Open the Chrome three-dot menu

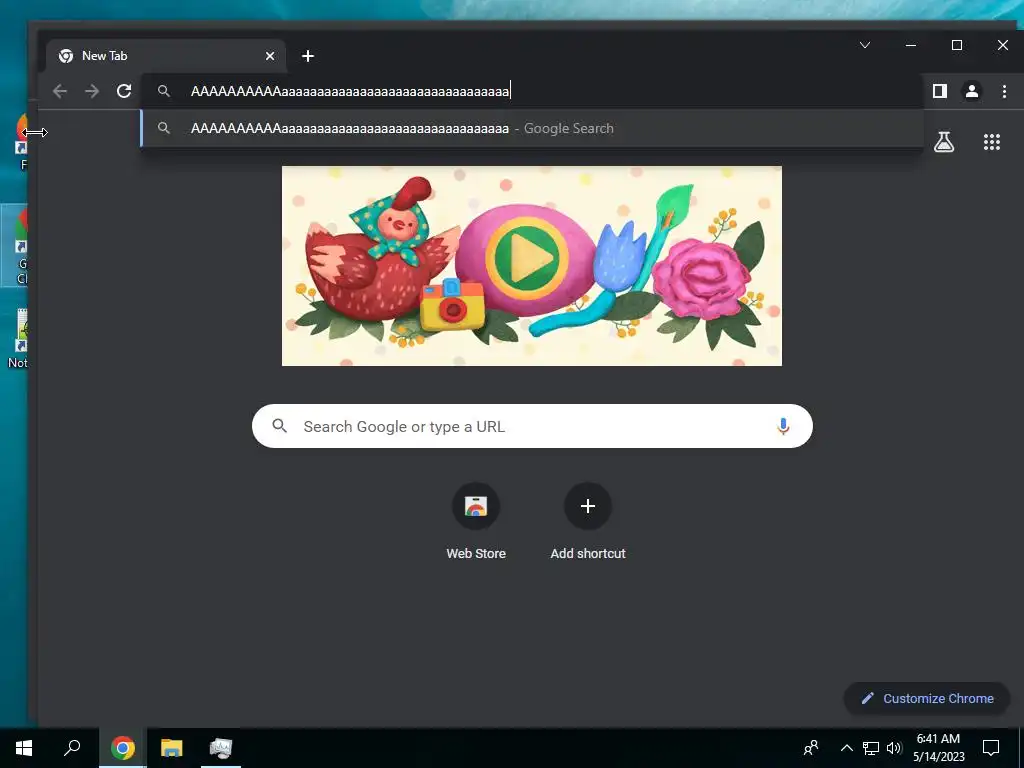point(1004,91)
